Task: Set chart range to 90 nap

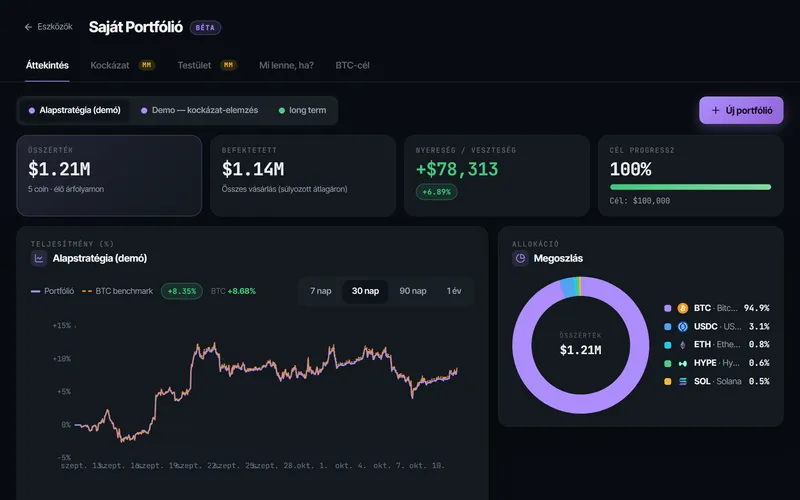Action: point(413,291)
